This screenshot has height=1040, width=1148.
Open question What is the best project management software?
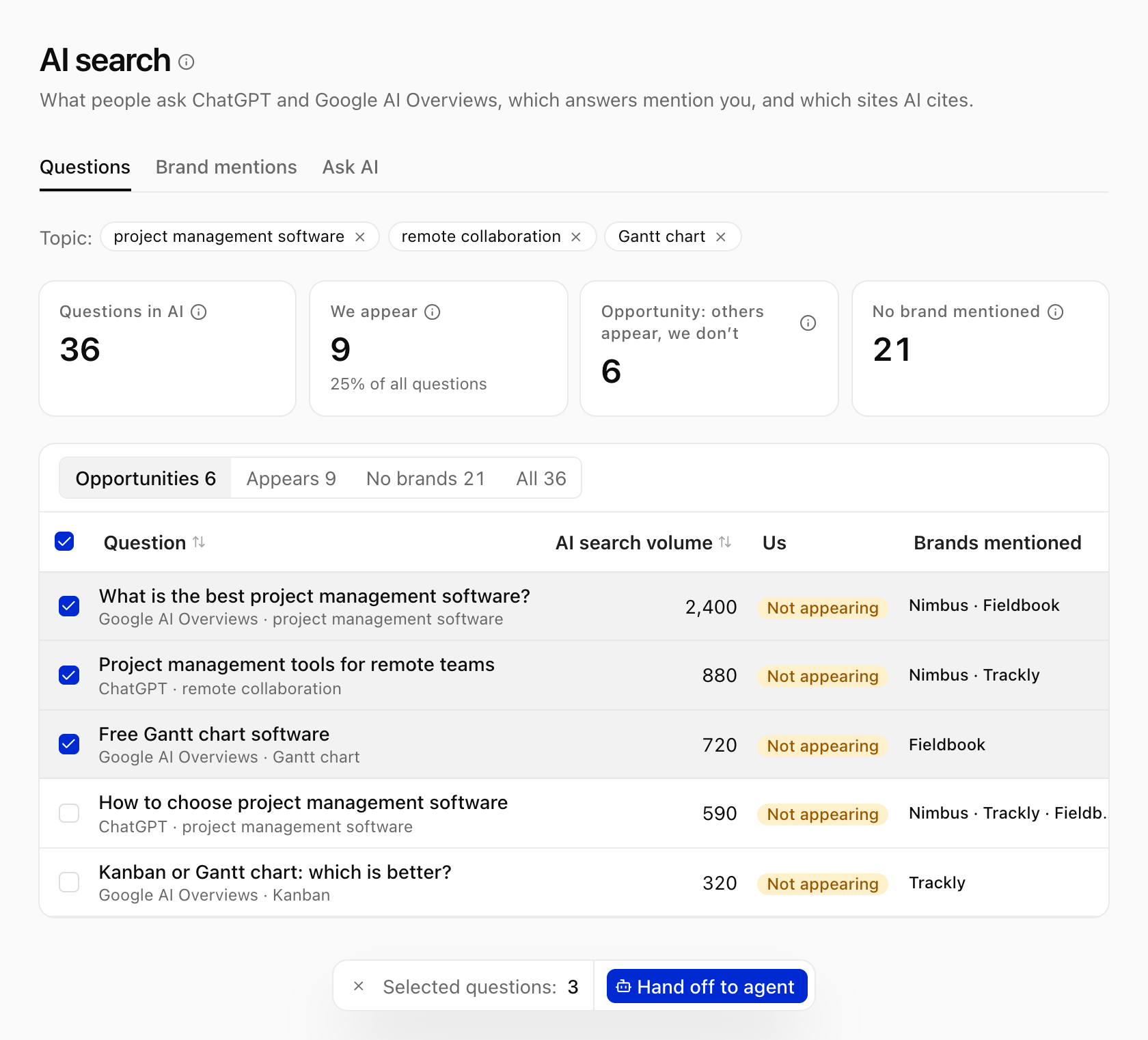tap(314, 597)
